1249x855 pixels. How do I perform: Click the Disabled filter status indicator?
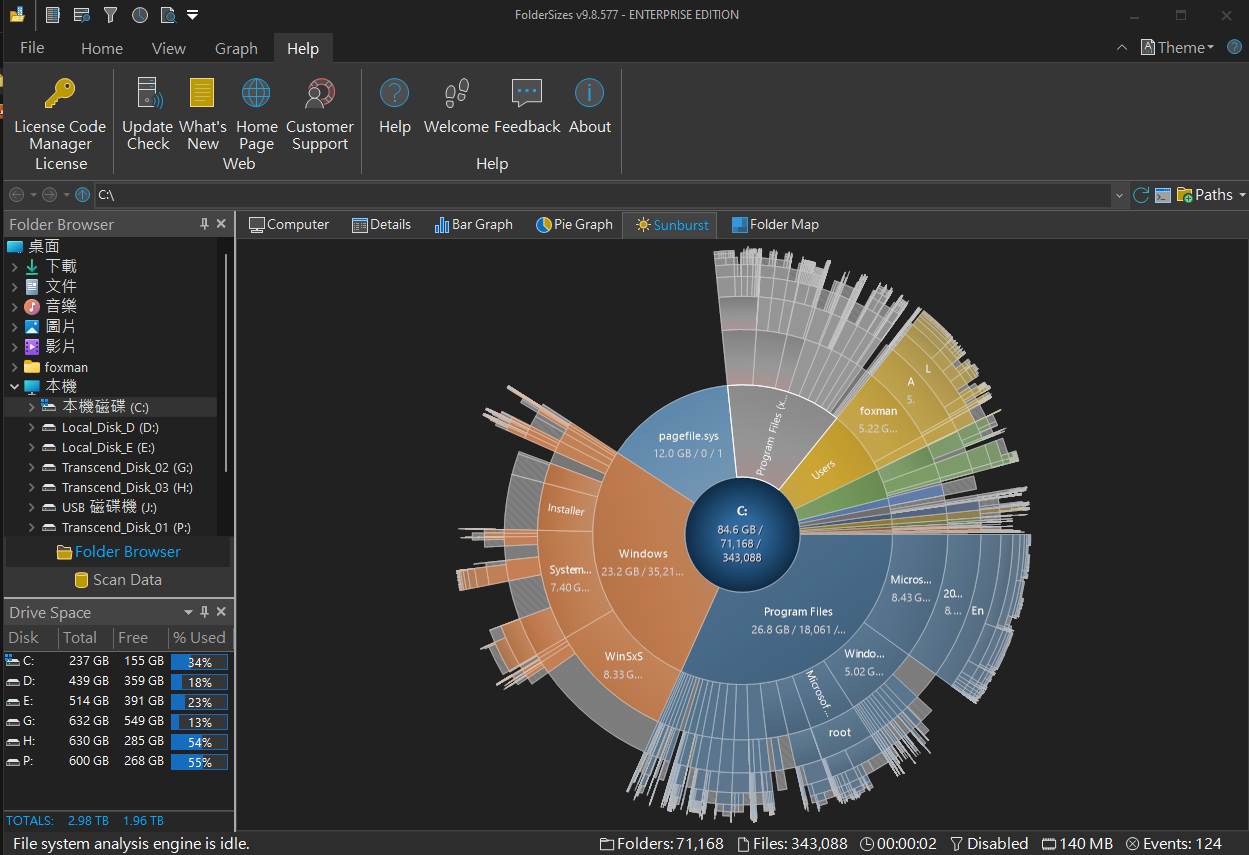click(988, 843)
